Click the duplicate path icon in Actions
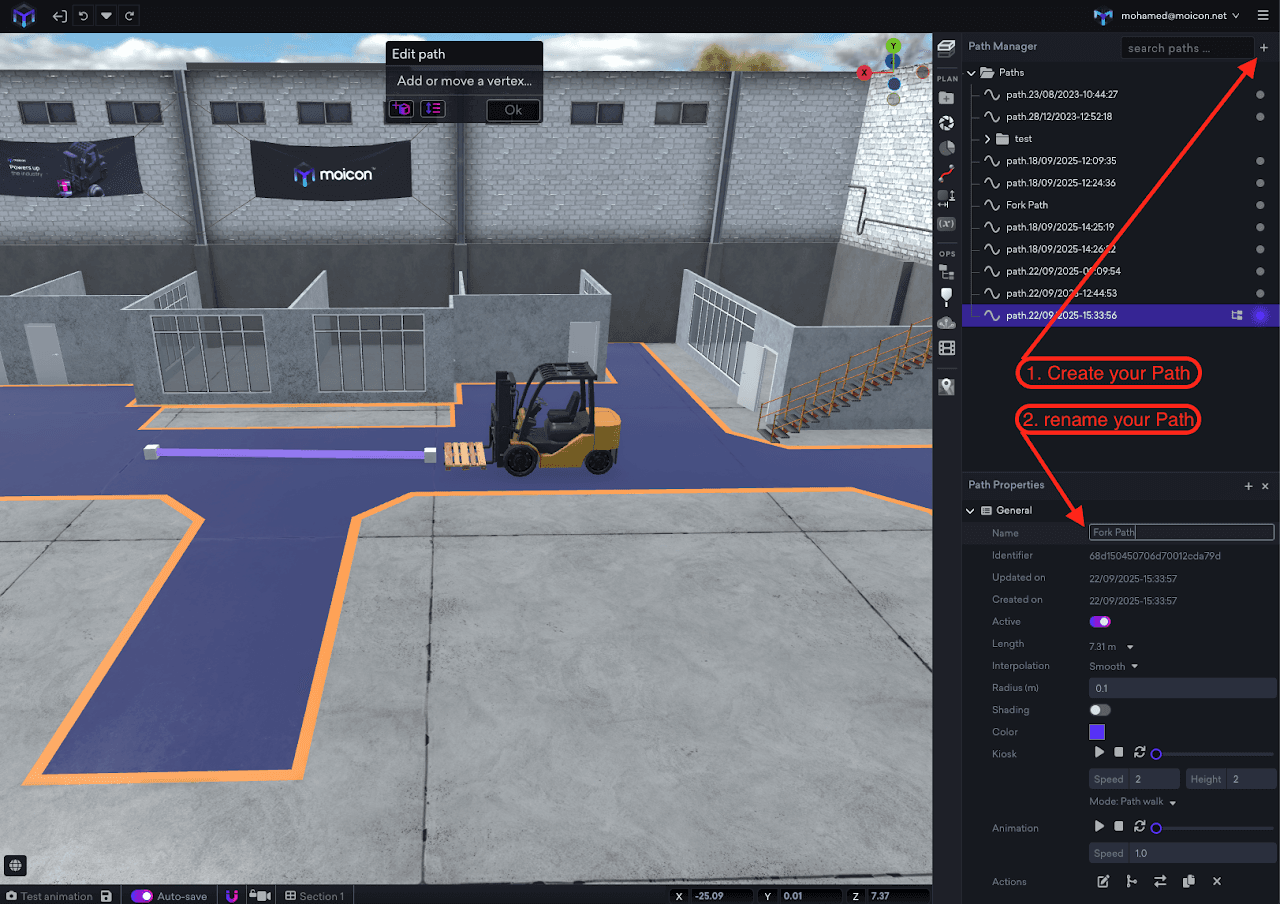1280x904 pixels. click(x=1189, y=881)
